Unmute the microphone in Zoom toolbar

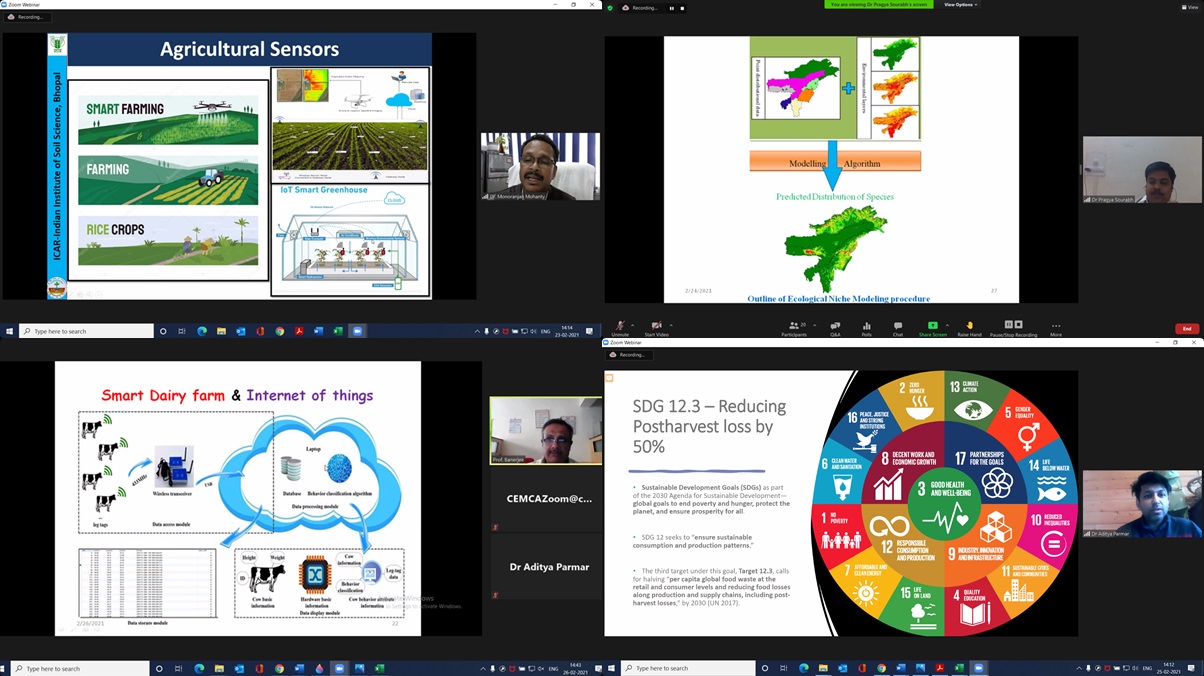coord(620,326)
